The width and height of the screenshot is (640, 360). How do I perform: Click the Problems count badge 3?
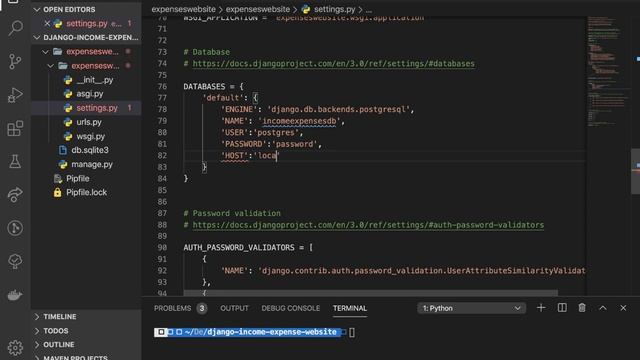tap(202, 308)
